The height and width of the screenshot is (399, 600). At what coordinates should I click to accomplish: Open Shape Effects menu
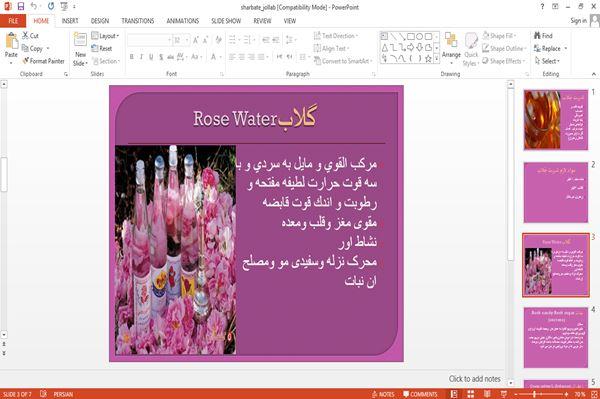pos(503,61)
